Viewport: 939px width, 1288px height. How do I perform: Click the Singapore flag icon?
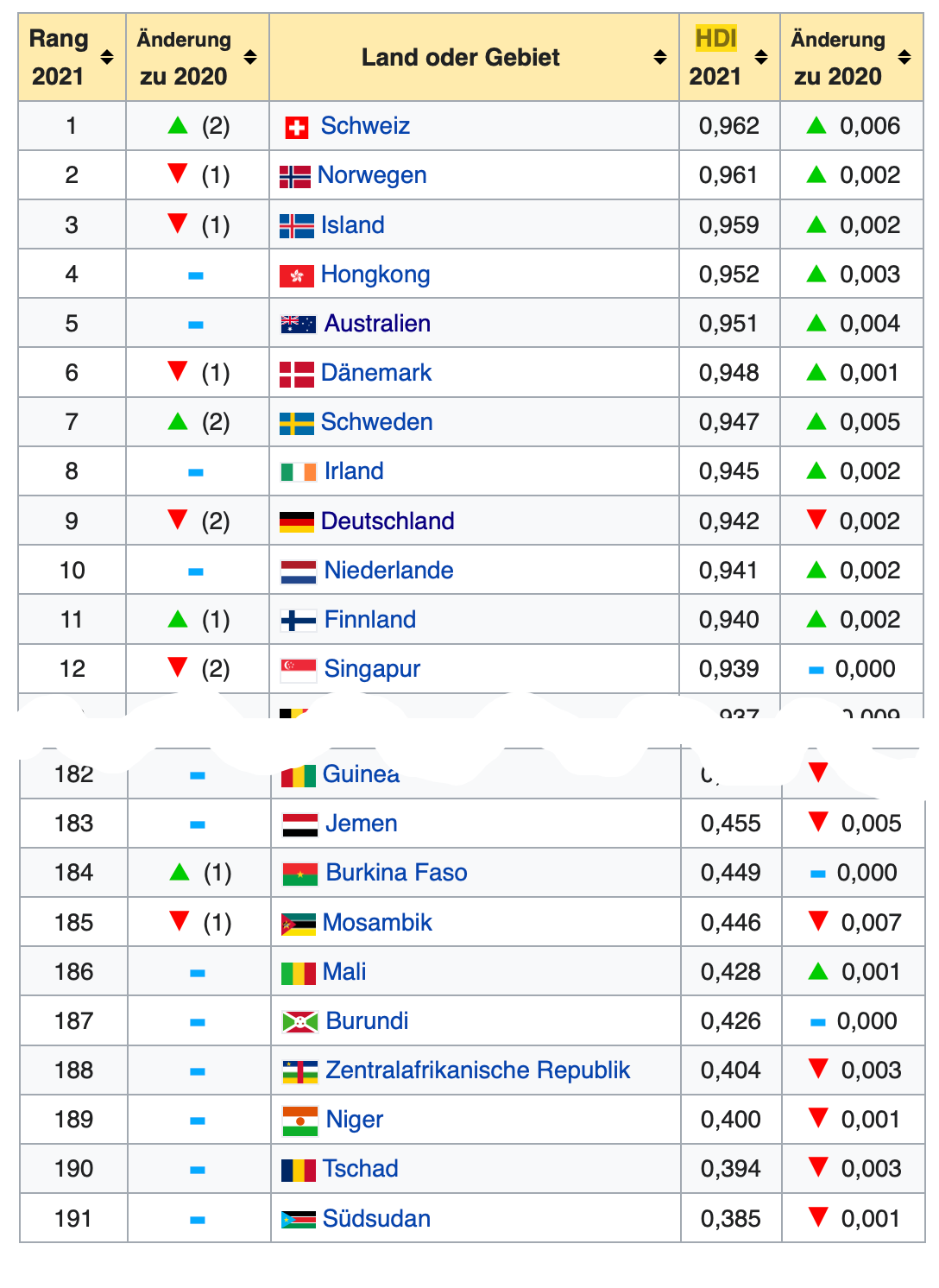coord(298,670)
